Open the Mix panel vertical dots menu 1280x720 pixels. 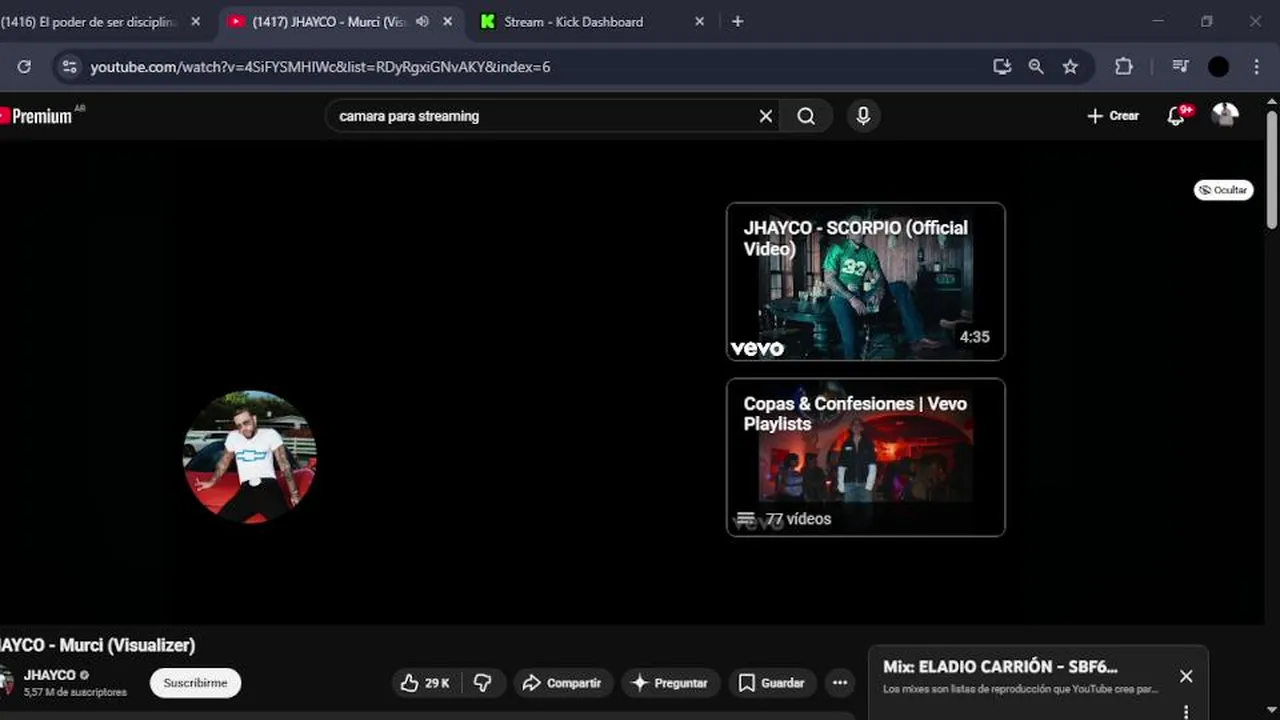(x=1186, y=711)
